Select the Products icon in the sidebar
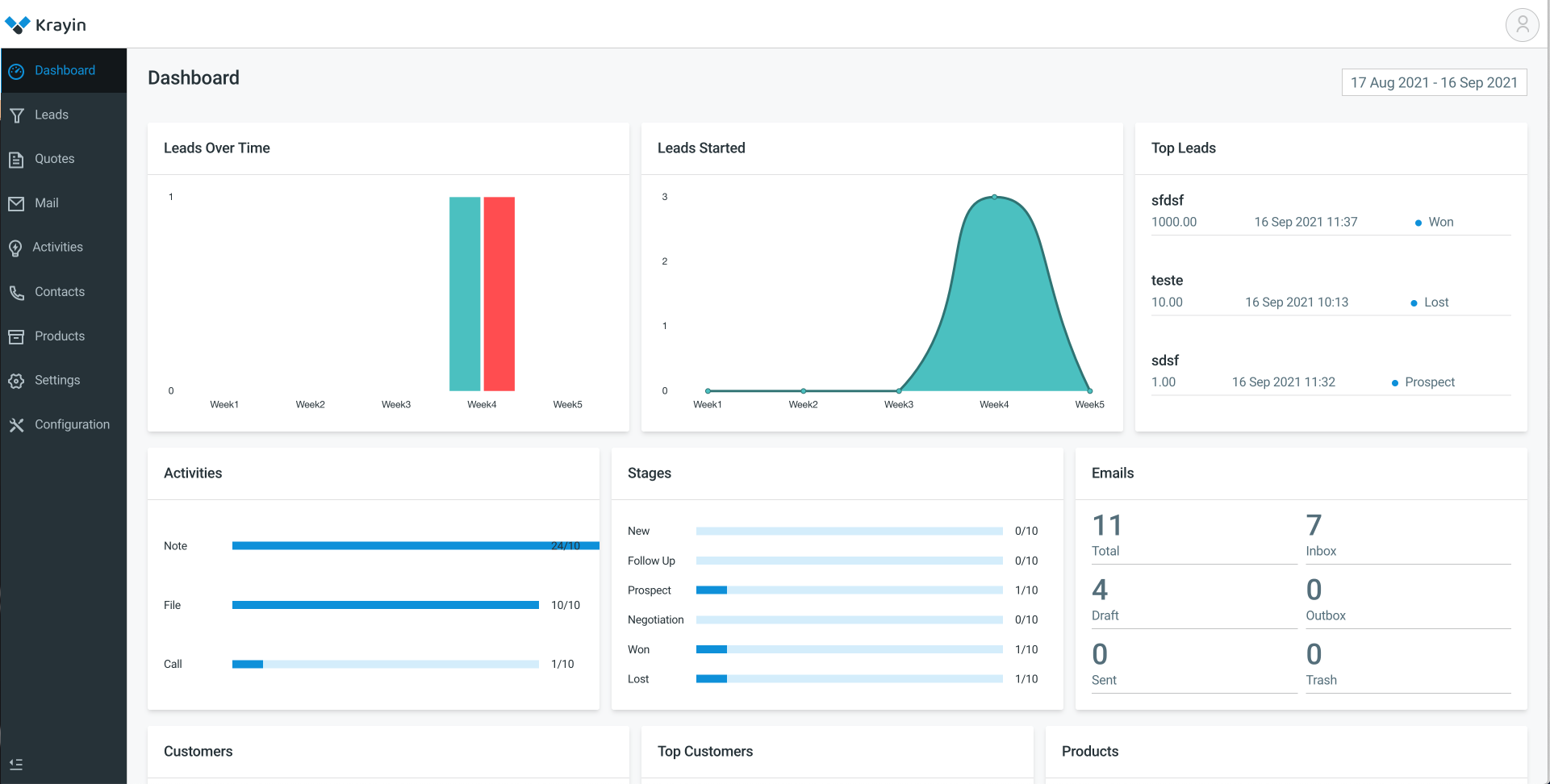Image resolution: width=1550 pixels, height=784 pixels. click(x=17, y=336)
